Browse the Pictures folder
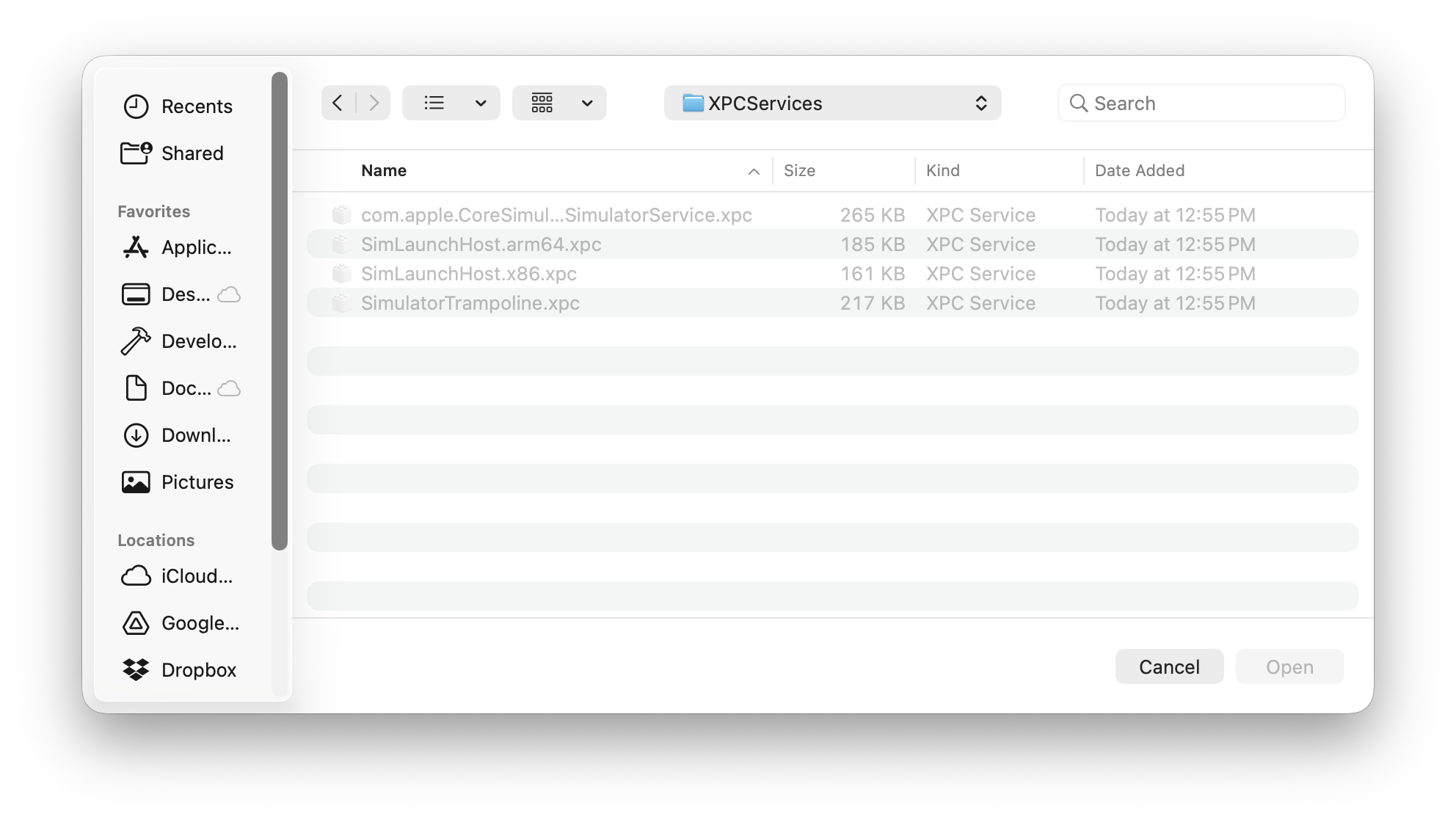1456x822 pixels. 197,481
